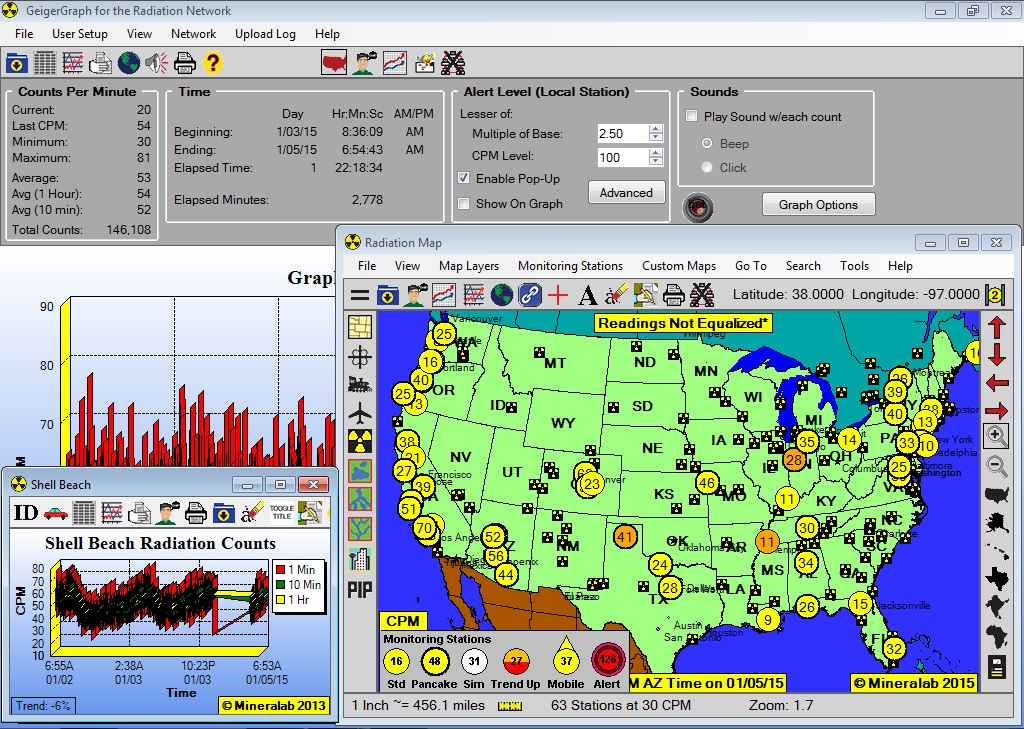Click the red crosshair icon in map toolbar
This screenshot has width=1024, height=729.
tap(558, 295)
